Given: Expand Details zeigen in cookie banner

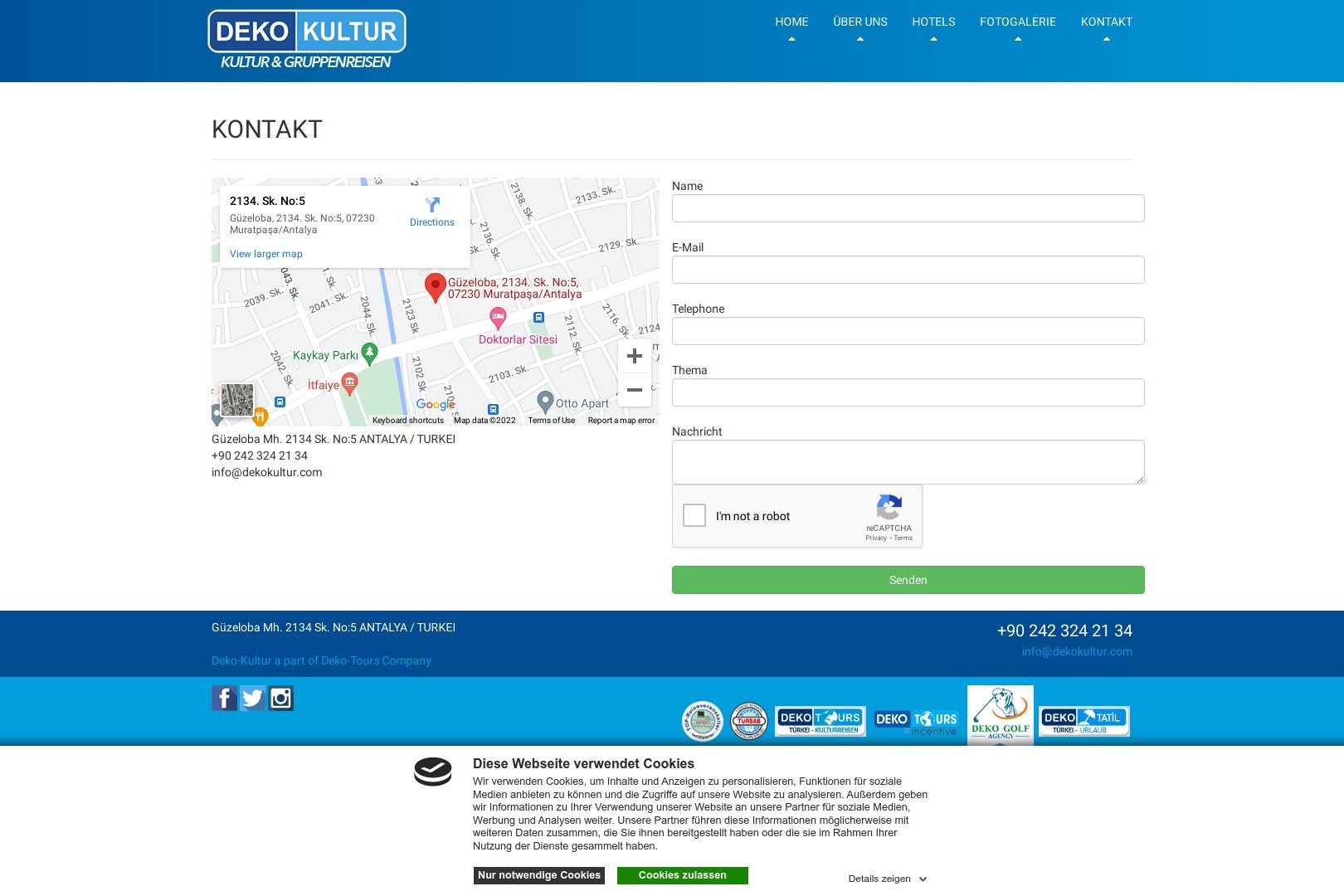Looking at the screenshot, I should coord(887,879).
